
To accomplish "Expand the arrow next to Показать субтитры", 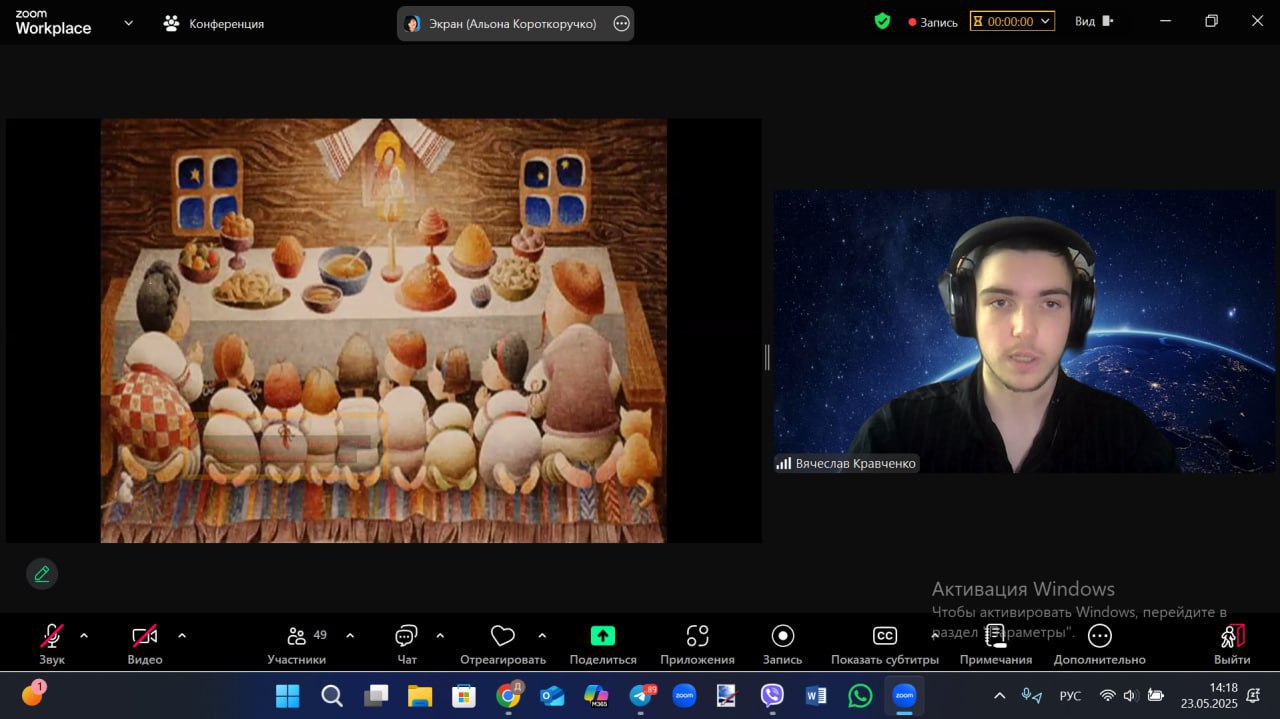I will (935, 635).
